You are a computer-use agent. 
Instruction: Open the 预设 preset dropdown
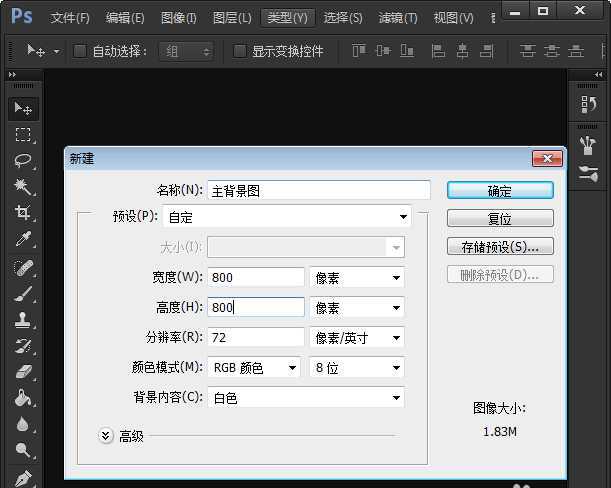(x=288, y=216)
